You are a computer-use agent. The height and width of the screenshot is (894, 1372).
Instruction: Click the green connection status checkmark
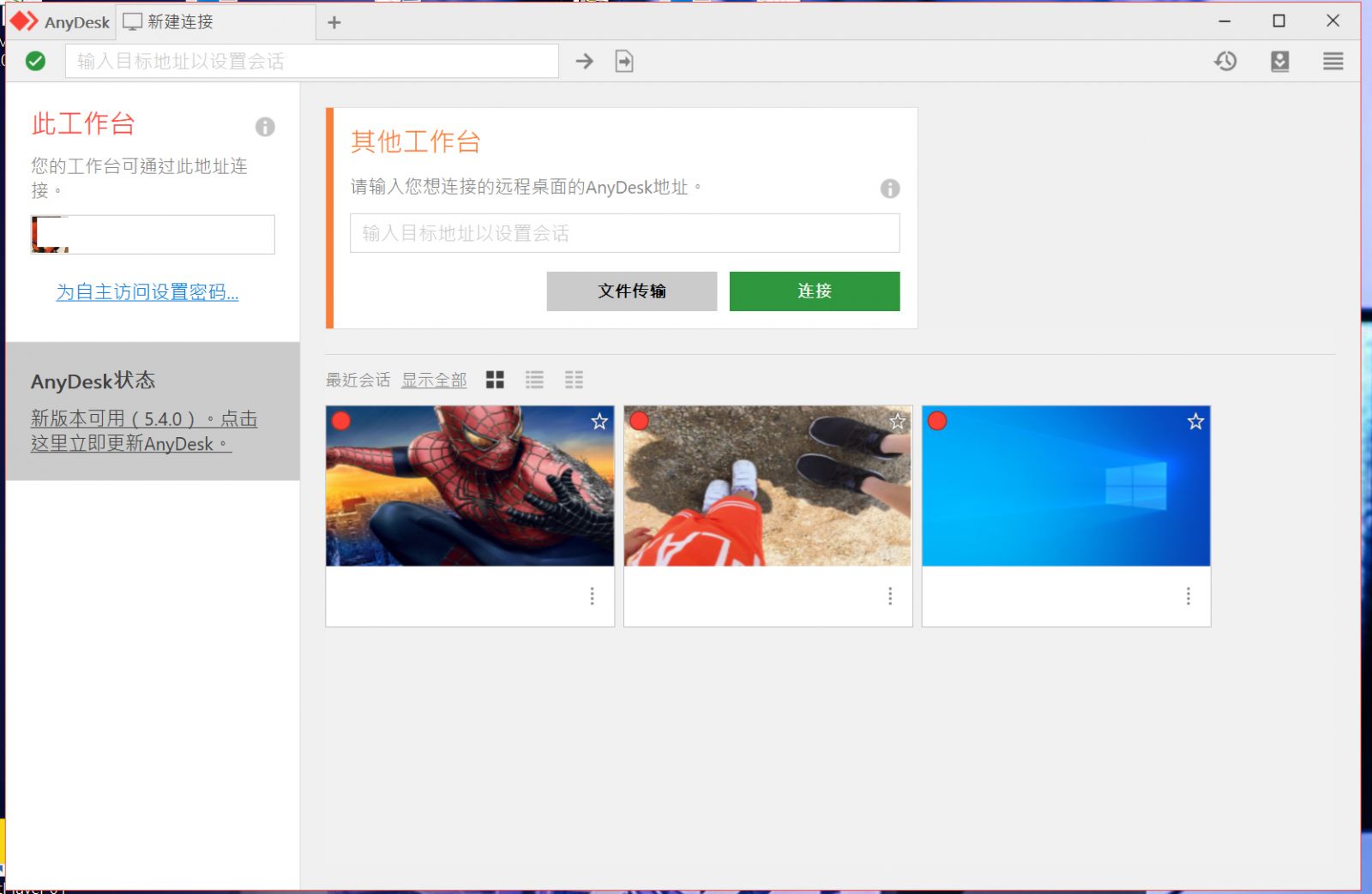click(35, 61)
